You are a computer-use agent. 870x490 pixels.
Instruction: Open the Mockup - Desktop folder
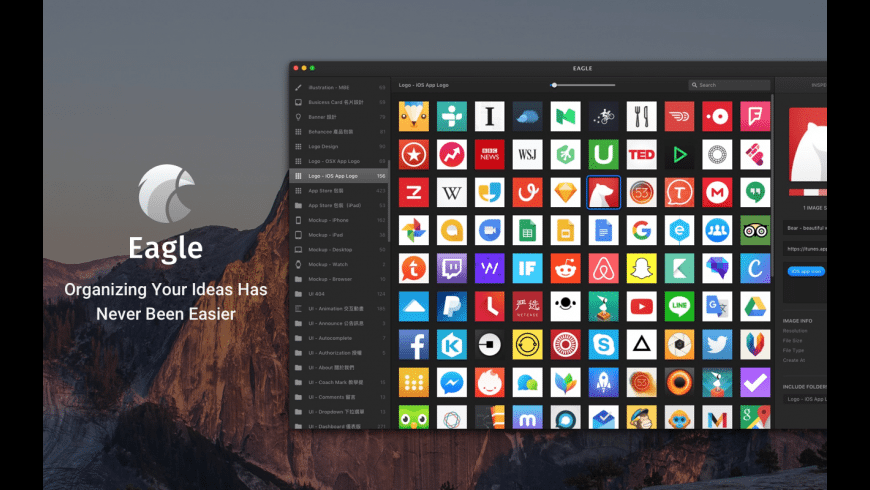(339, 250)
